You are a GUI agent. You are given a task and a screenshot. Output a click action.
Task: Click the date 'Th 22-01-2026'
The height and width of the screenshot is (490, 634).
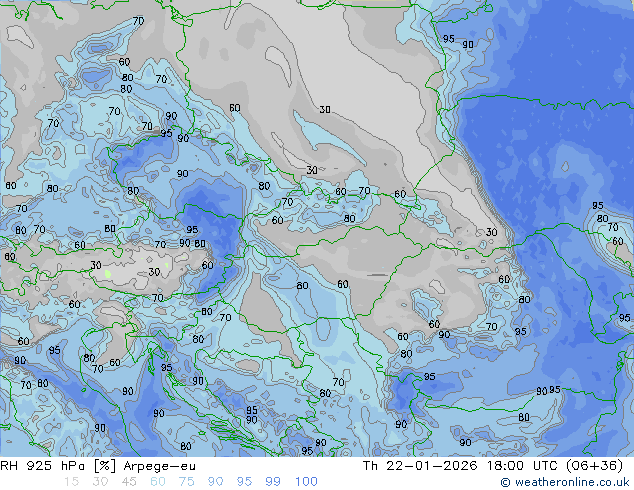420,466
